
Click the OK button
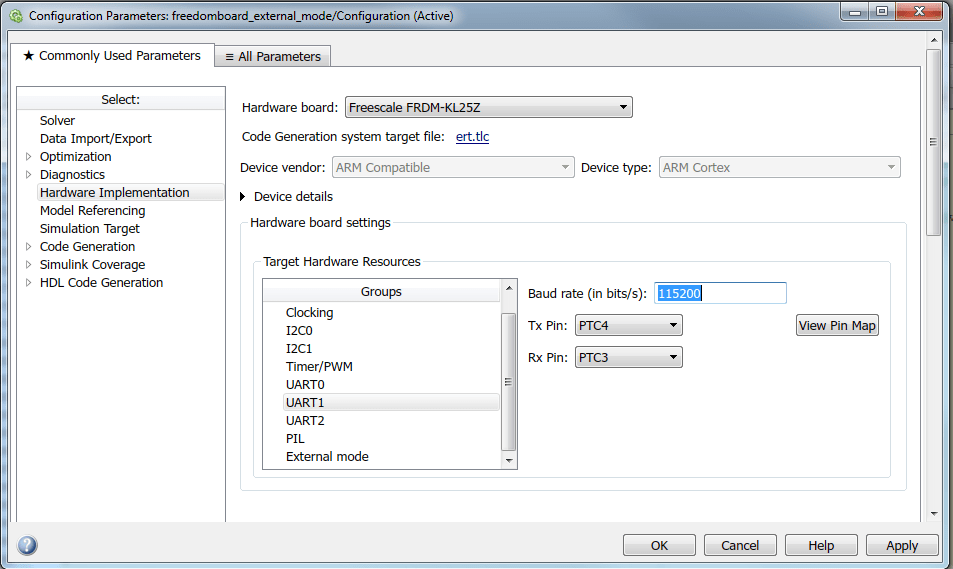[x=659, y=545]
